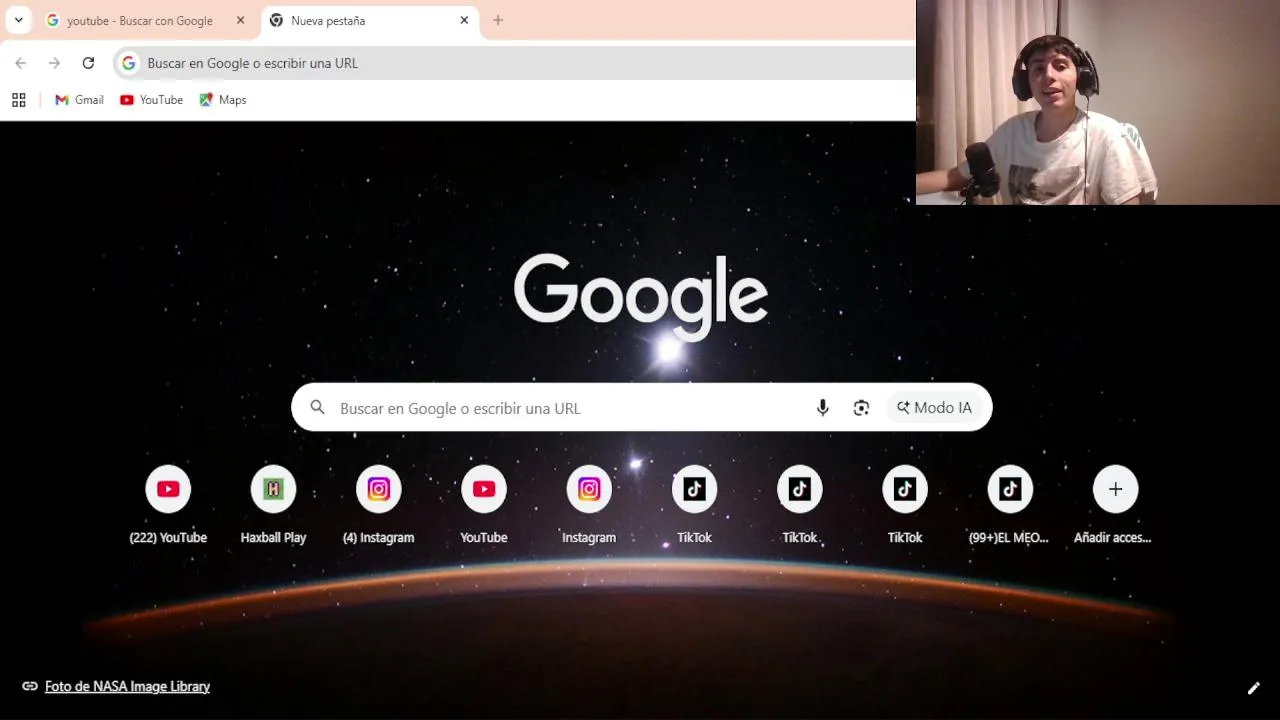This screenshot has height=720, width=1280.
Task: Open the Foto de NASA Image Library link
Action: [x=127, y=686]
